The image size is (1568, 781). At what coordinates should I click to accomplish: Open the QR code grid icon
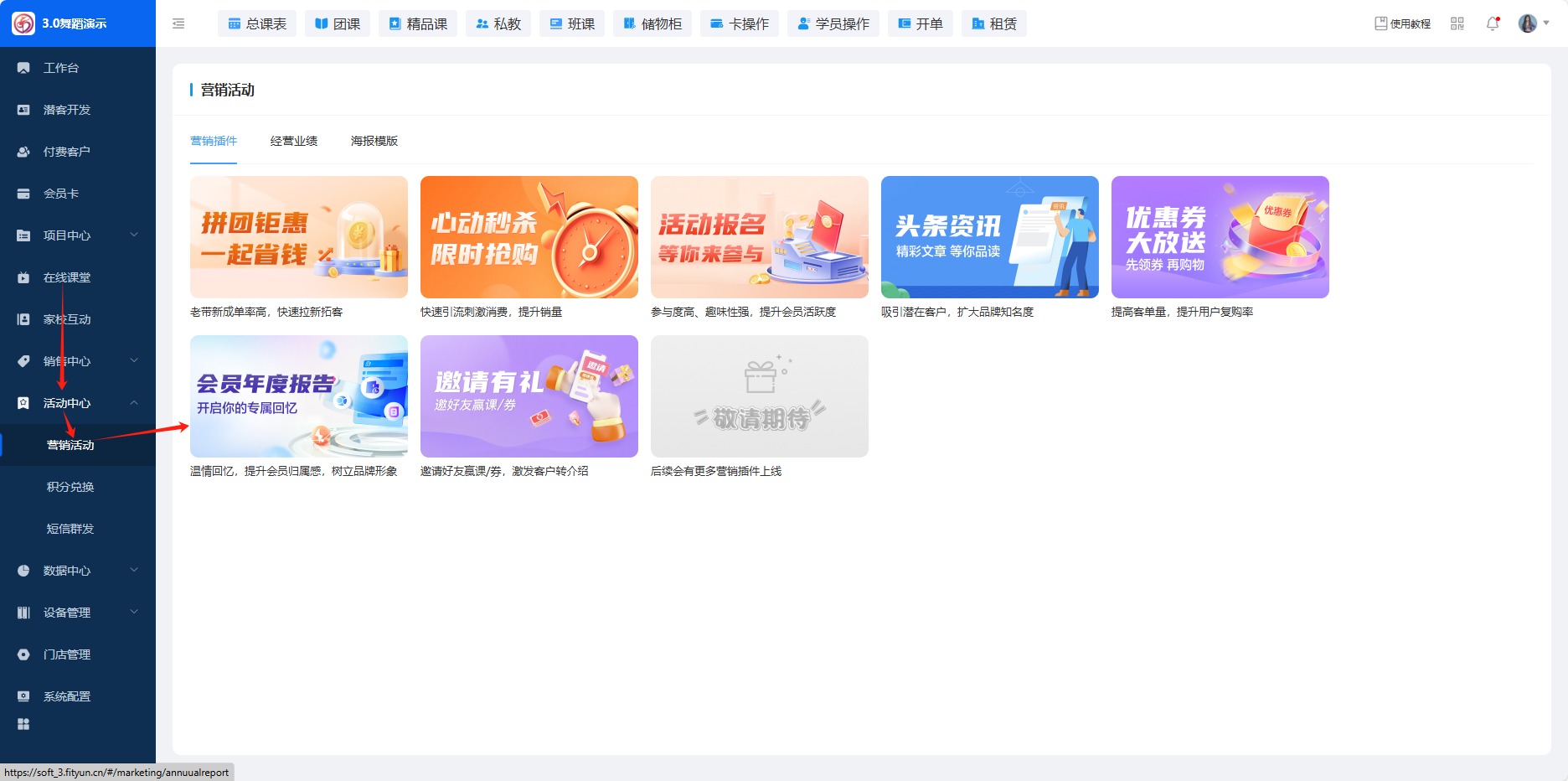1457,23
